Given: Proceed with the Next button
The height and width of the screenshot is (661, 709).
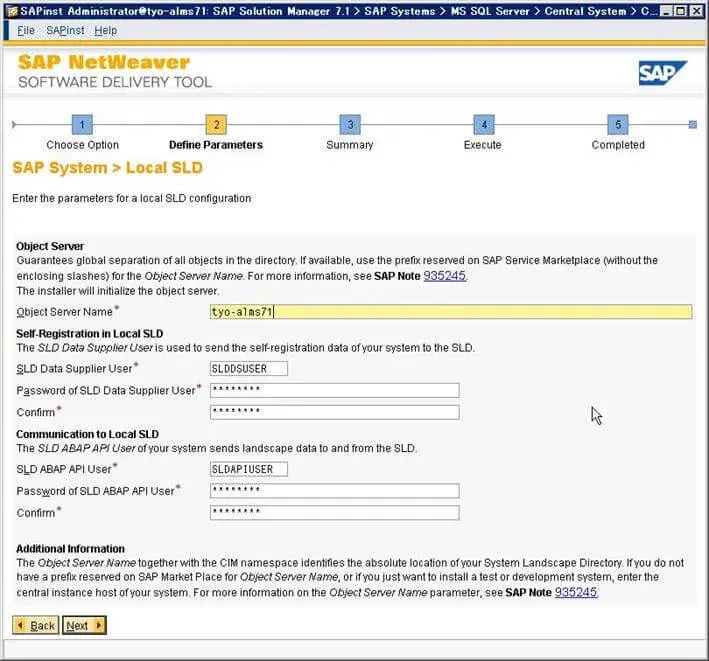Looking at the screenshot, I should click(x=84, y=625).
